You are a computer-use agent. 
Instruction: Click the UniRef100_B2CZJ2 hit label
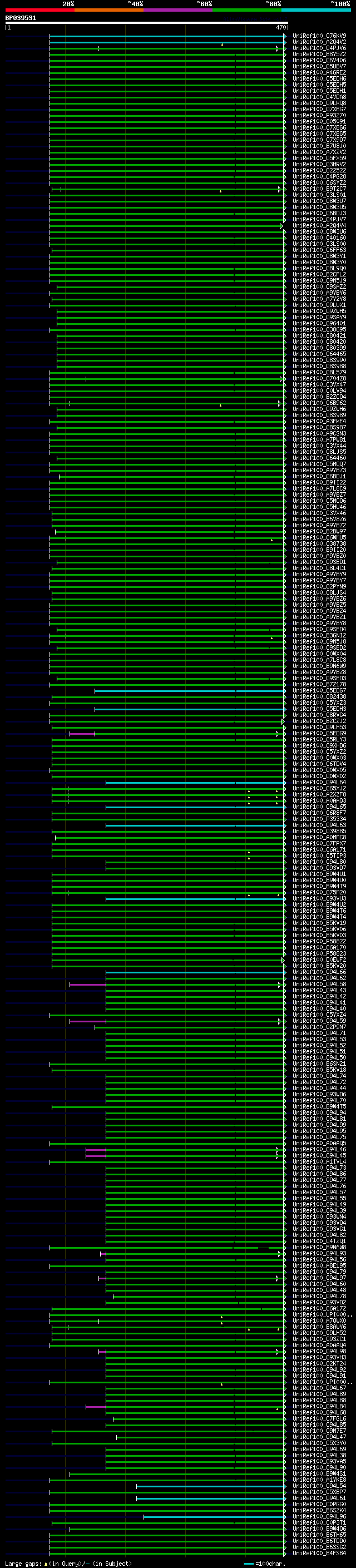click(319, 721)
